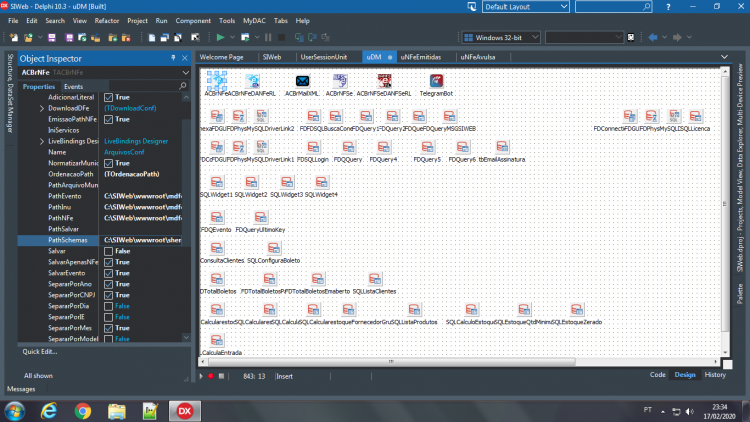
Task: Select the TelegramBot component icon
Action: coord(436,81)
